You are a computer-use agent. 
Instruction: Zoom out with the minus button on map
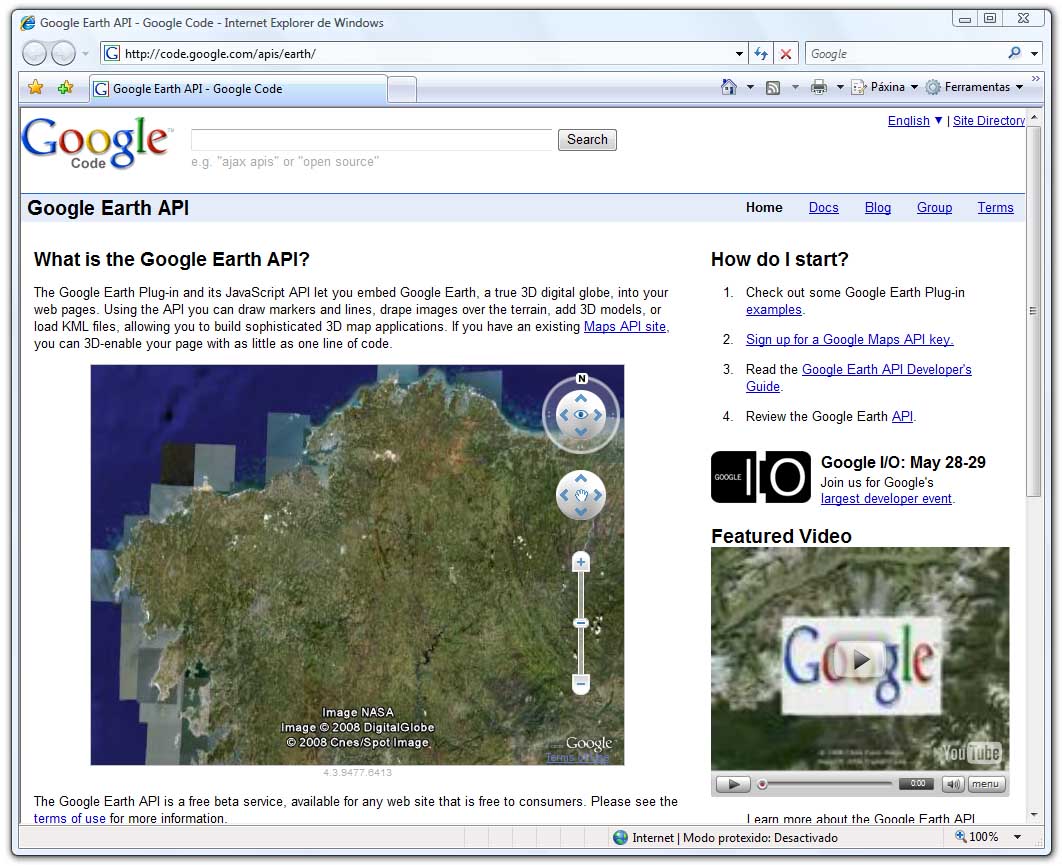(x=581, y=683)
